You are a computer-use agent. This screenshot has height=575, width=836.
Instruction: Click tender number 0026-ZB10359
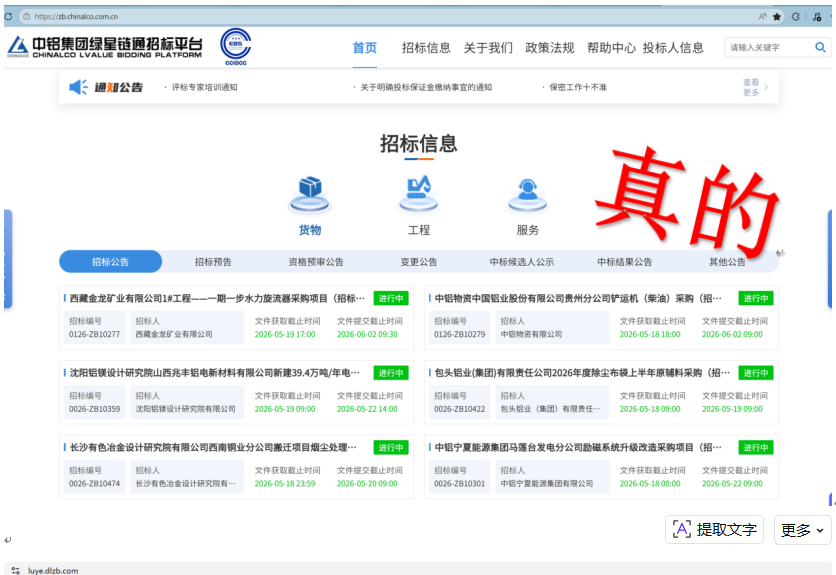point(94,409)
